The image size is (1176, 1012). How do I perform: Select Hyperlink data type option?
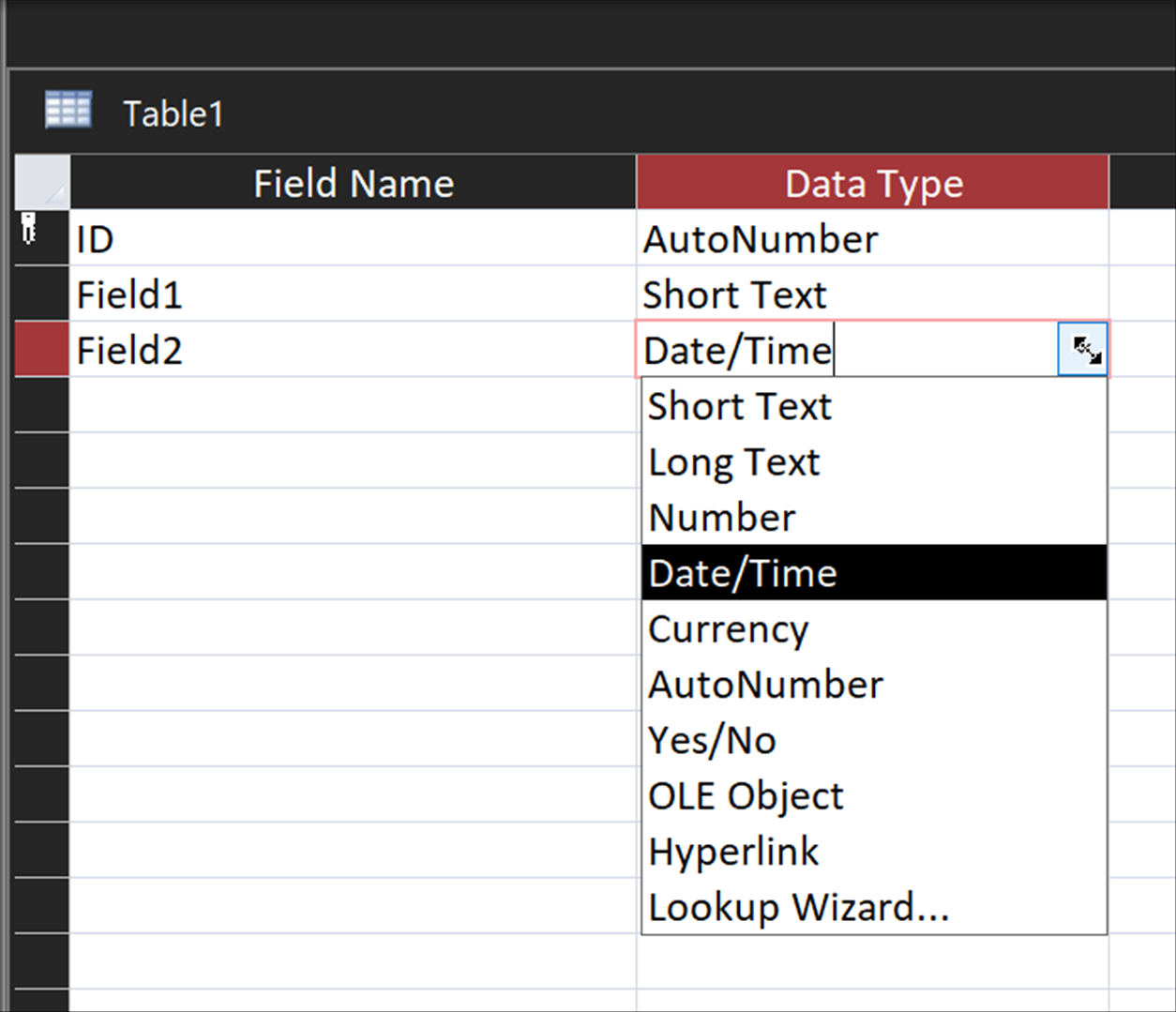pos(733,852)
